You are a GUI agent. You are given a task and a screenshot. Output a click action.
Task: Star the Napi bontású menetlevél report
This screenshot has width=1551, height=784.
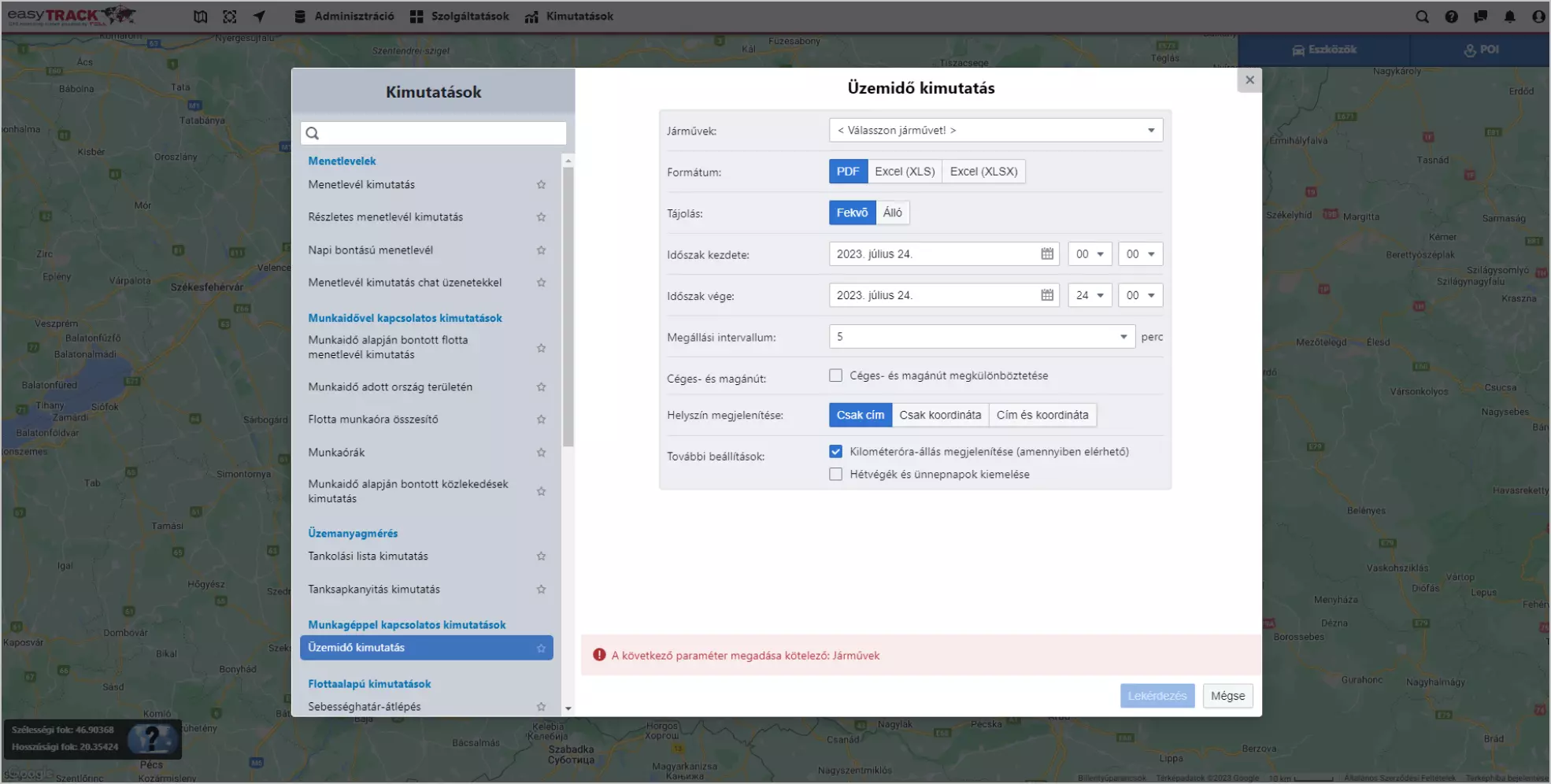click(x=541, y=250)
